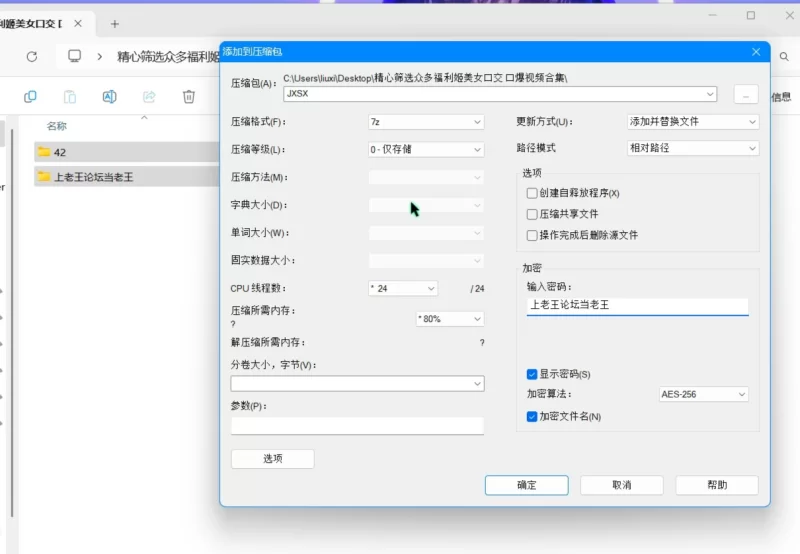Enable 创建自释放程序 checkbox
The height and width of the screenshot is (554, 800).
pos(532,193)
